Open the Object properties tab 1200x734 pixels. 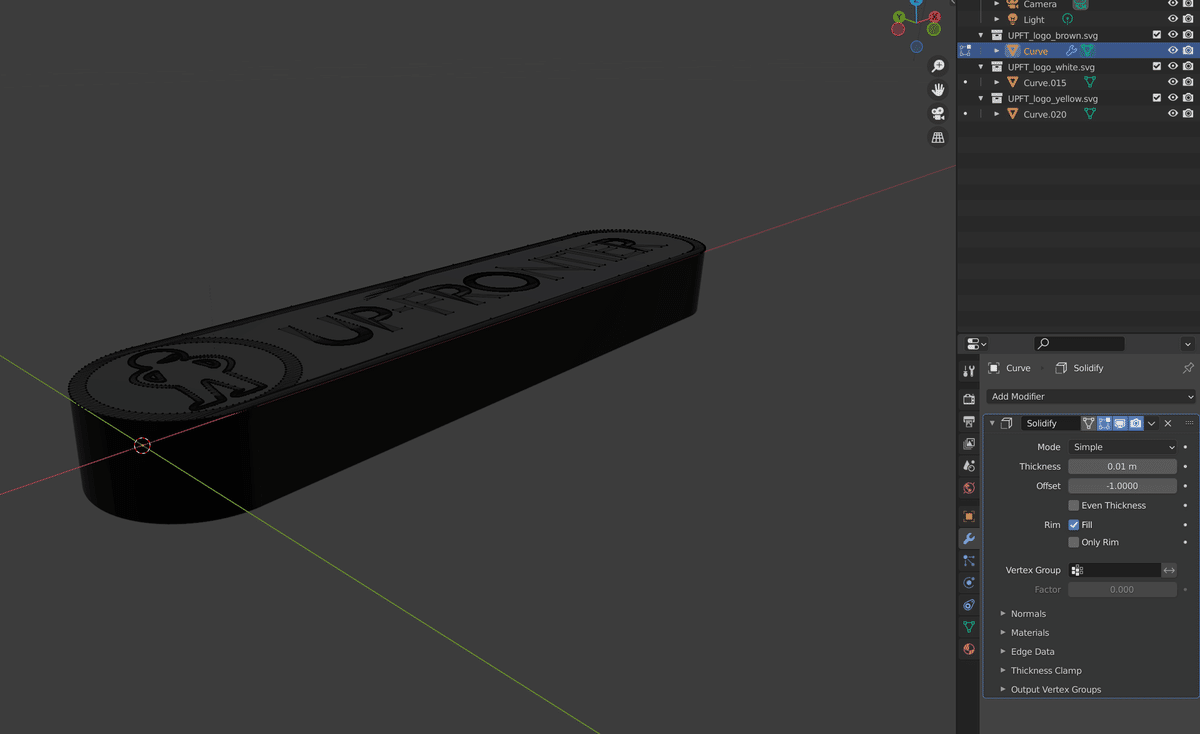(x=968, y=516)
